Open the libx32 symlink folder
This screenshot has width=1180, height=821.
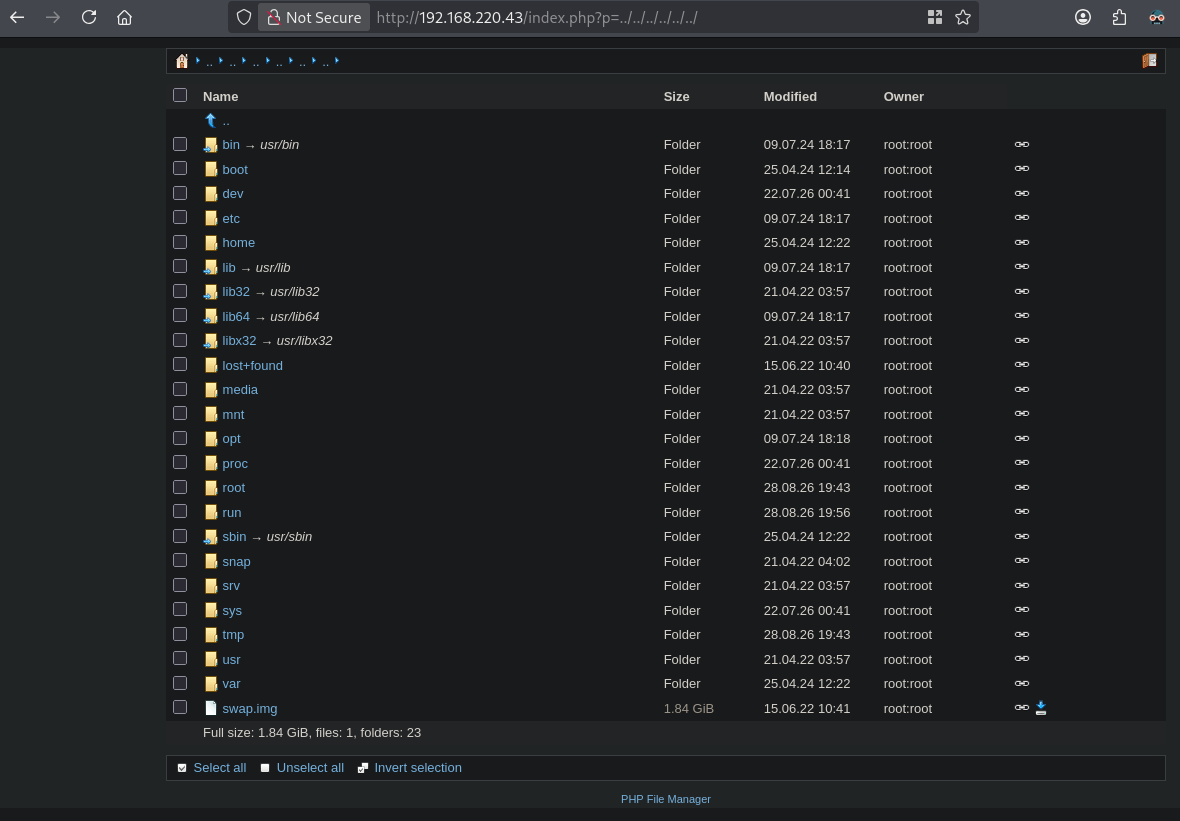(239, 341)
